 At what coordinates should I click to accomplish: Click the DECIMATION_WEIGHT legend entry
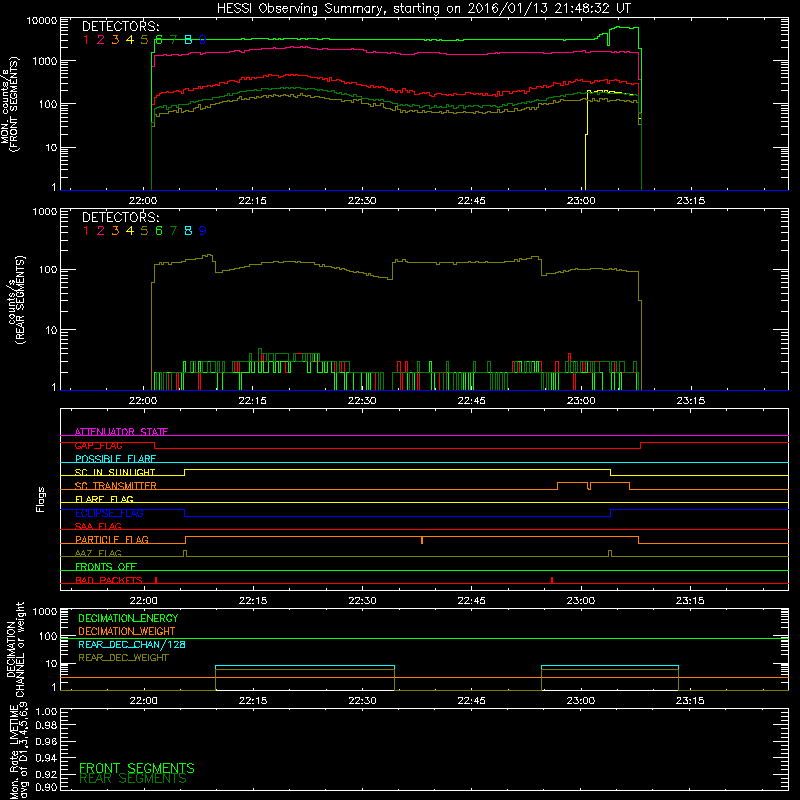tap(127, 631)
